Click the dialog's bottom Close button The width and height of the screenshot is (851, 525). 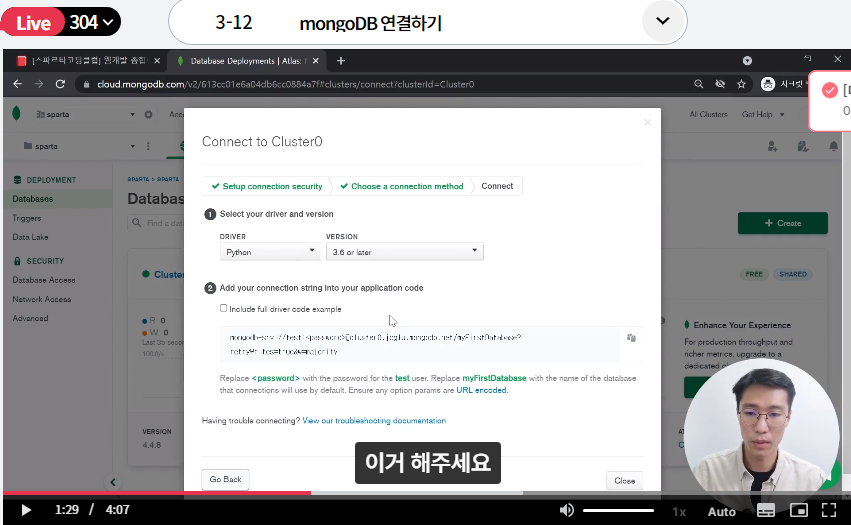[625, 480]
